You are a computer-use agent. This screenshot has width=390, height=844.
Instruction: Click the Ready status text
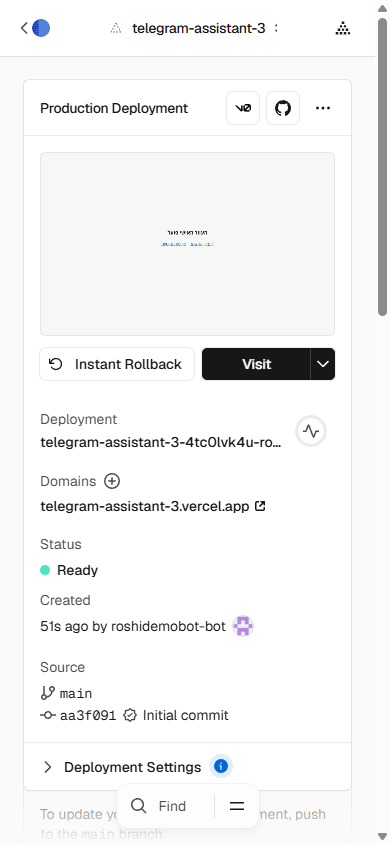click(x=77, y=570)
